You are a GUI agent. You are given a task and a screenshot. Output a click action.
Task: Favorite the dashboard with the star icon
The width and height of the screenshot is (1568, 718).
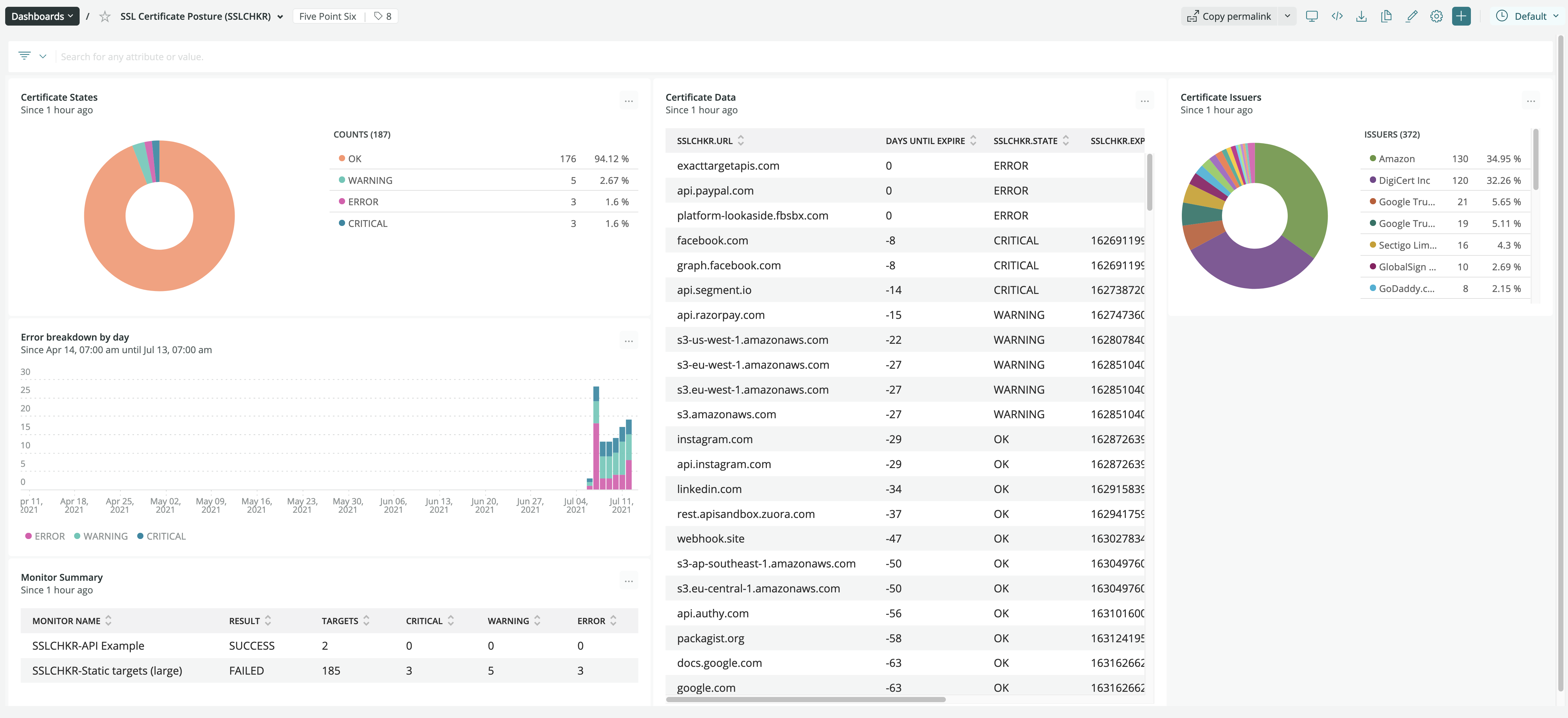point(105,17)
